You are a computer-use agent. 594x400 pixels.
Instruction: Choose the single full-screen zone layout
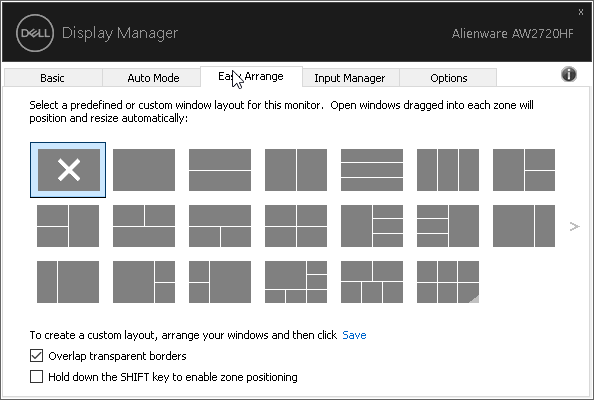(144, 170)
